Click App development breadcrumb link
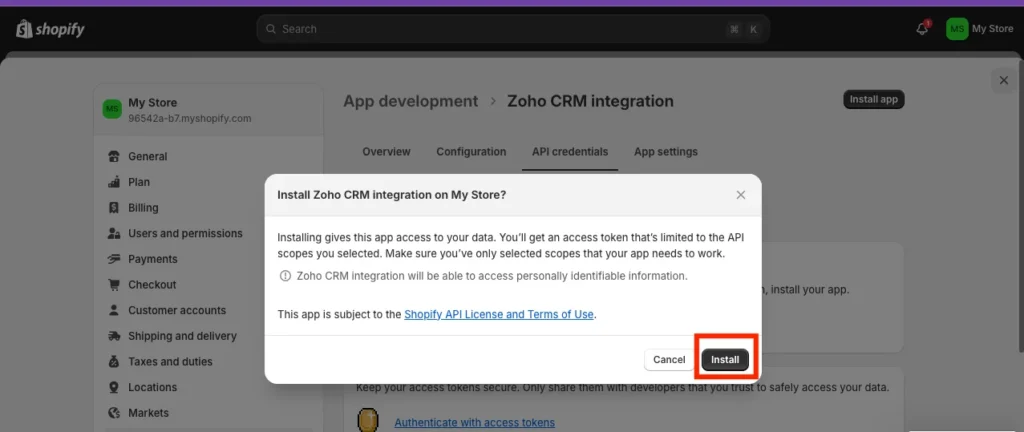 point(410,101)
